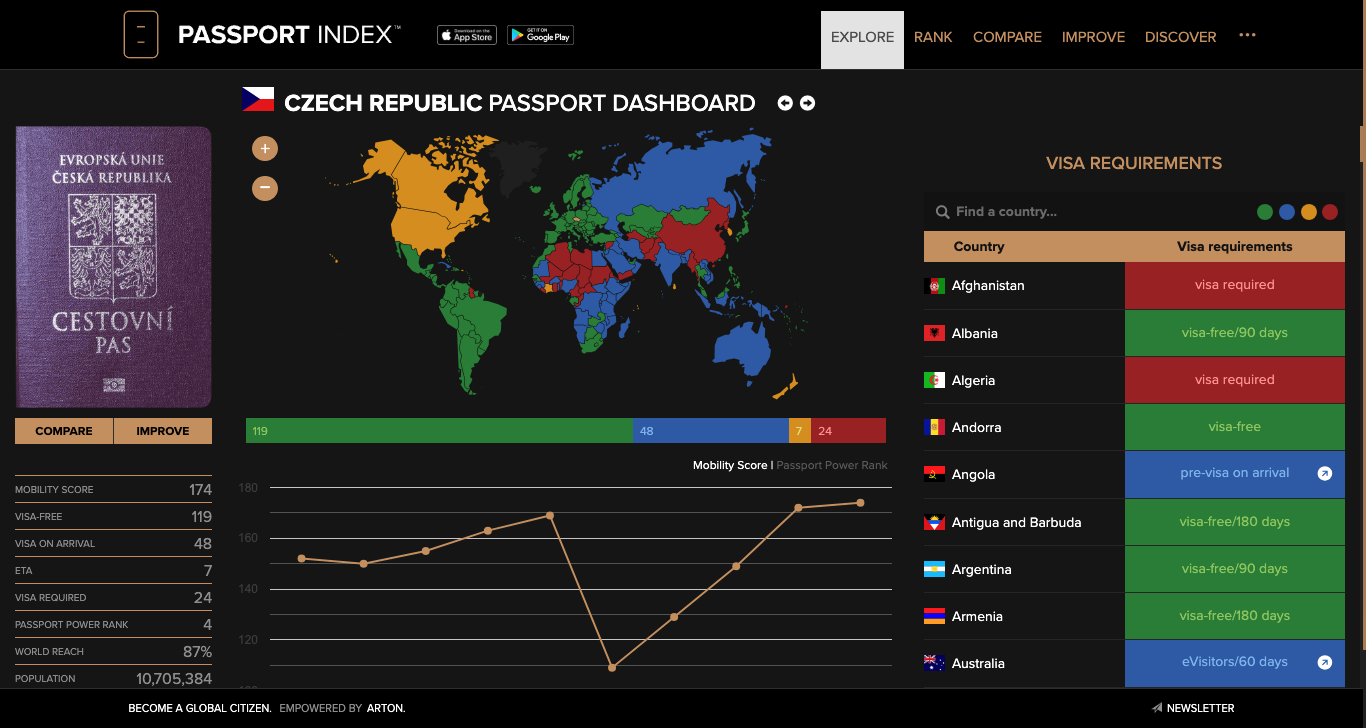Click the Improve button under passport
The width and height of the screenshot is (1366, 728).
tap(163, 431)
